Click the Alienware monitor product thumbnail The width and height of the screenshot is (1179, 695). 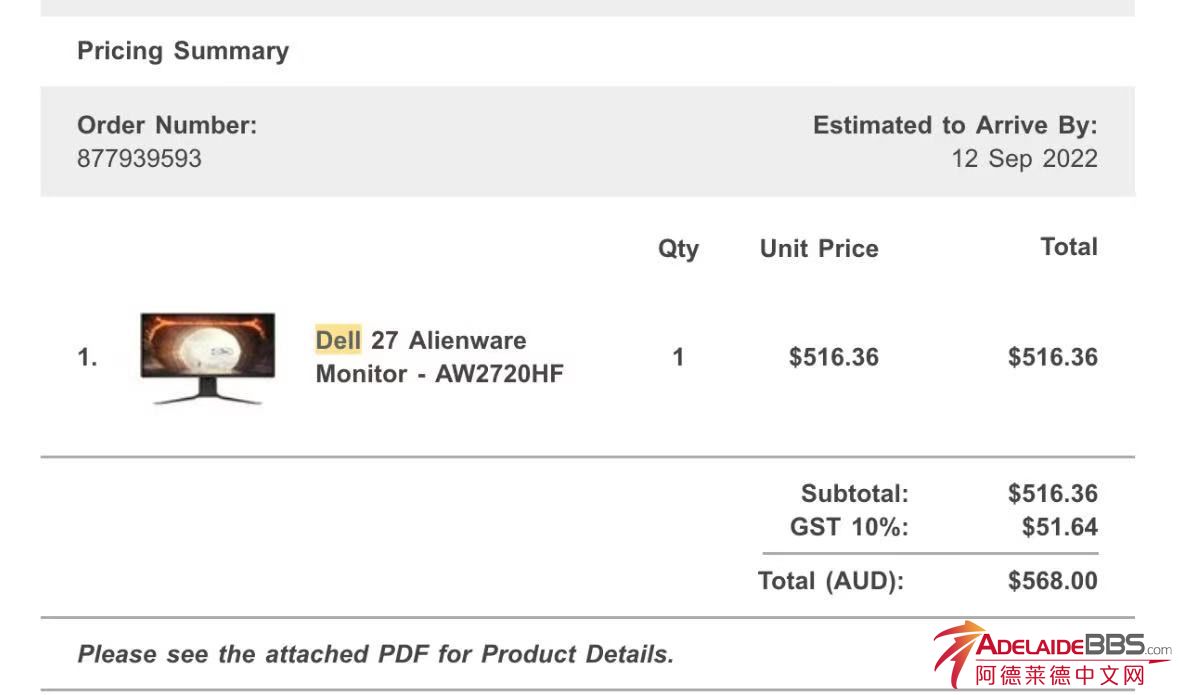tap(207, 357)
